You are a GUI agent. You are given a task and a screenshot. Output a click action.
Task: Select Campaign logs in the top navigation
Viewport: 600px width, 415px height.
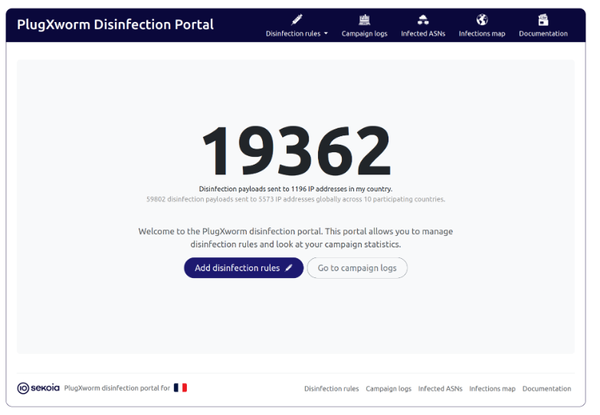pyautogui.click(x=364, y=34)
